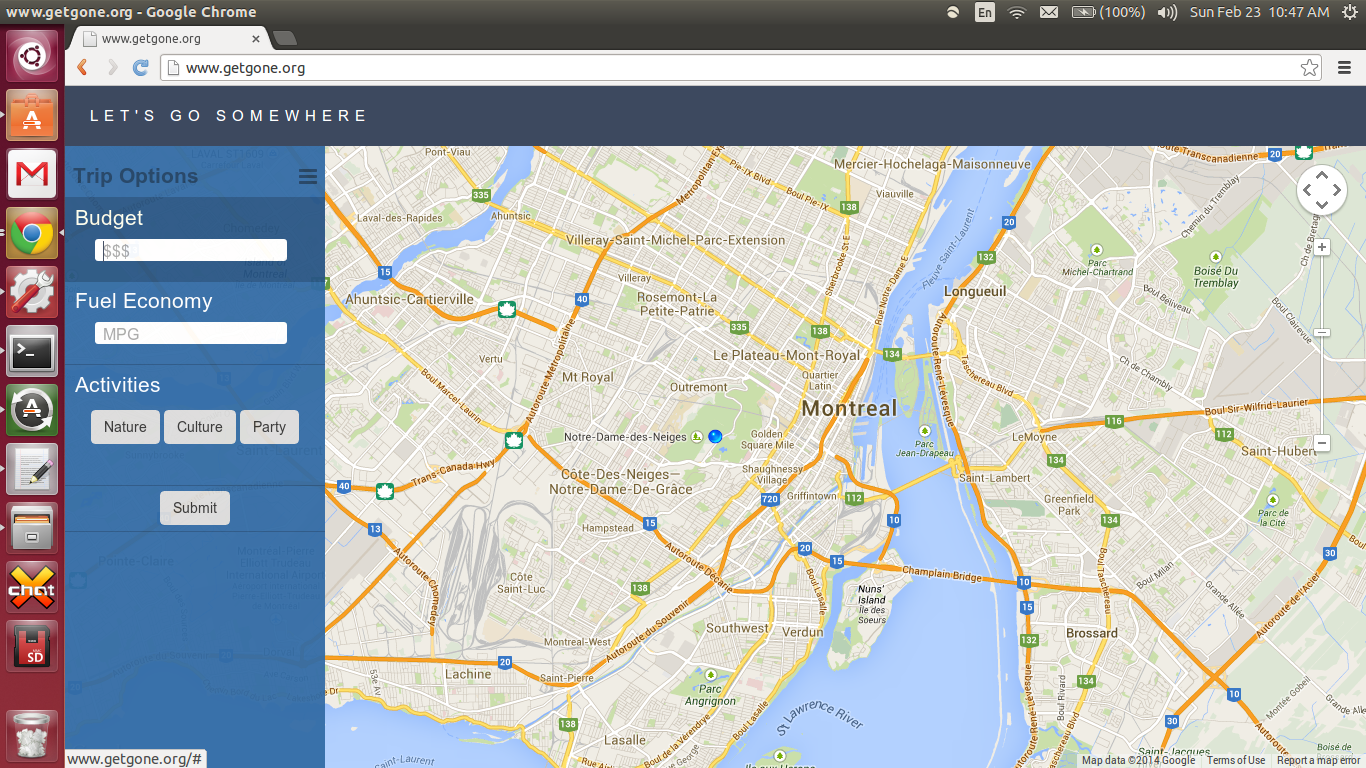This screenshot has width=1366, height=768.
Task: Click the Parc Jean-Drapeau park icon
Action: coord(924,431)
